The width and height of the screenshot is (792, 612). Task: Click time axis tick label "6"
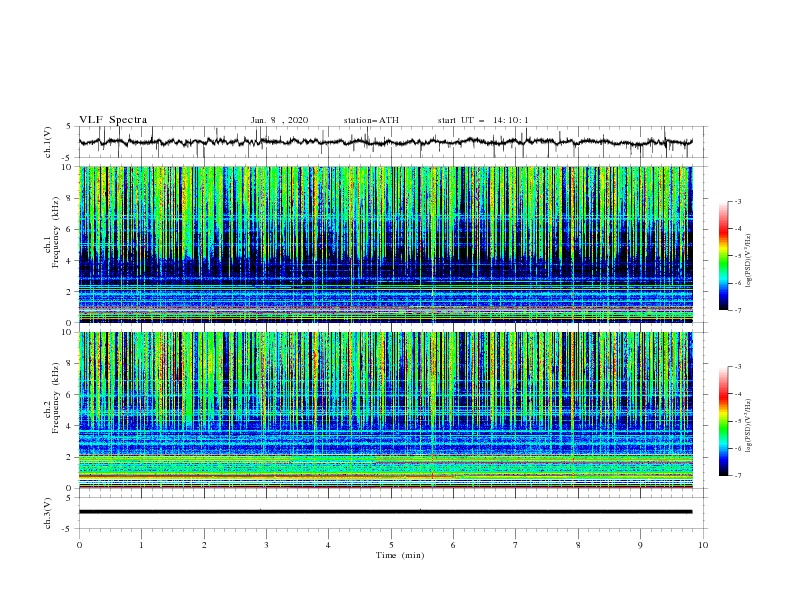point(453,545)
